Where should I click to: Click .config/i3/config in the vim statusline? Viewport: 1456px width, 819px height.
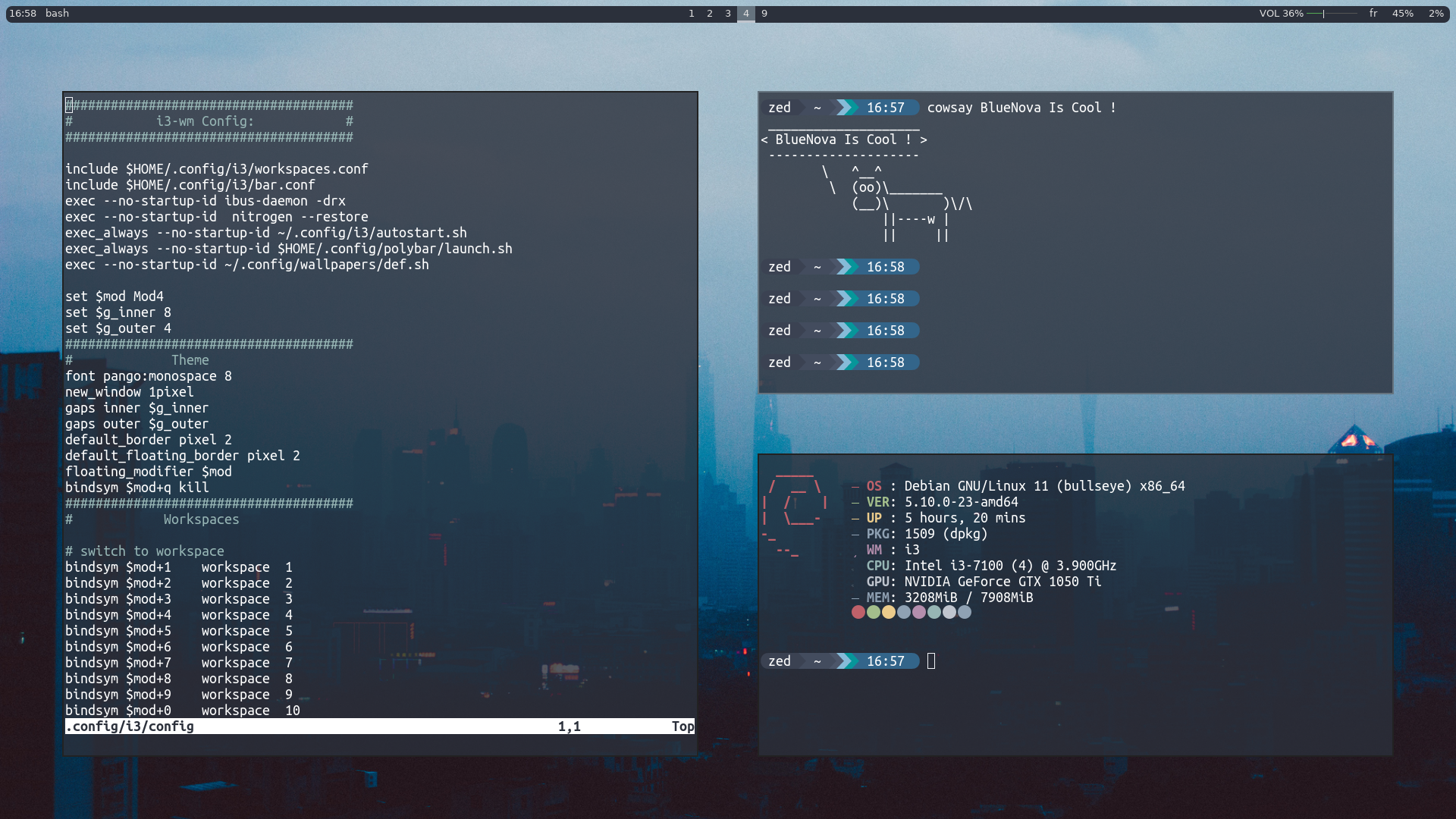click(129, 726)
